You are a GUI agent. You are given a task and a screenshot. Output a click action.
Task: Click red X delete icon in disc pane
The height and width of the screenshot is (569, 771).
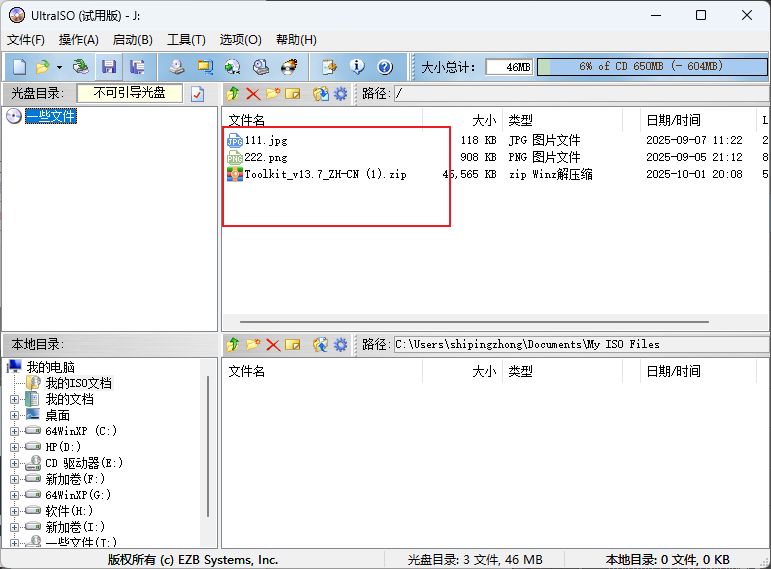pyautogui.click(x=252, y=94)
